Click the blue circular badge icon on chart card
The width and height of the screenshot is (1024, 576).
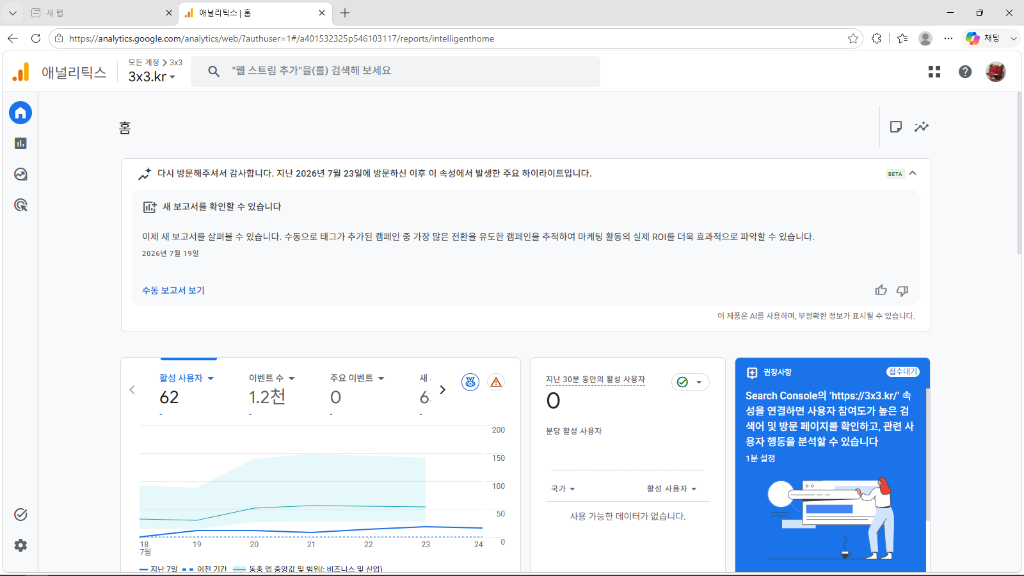tap(470, 382)
